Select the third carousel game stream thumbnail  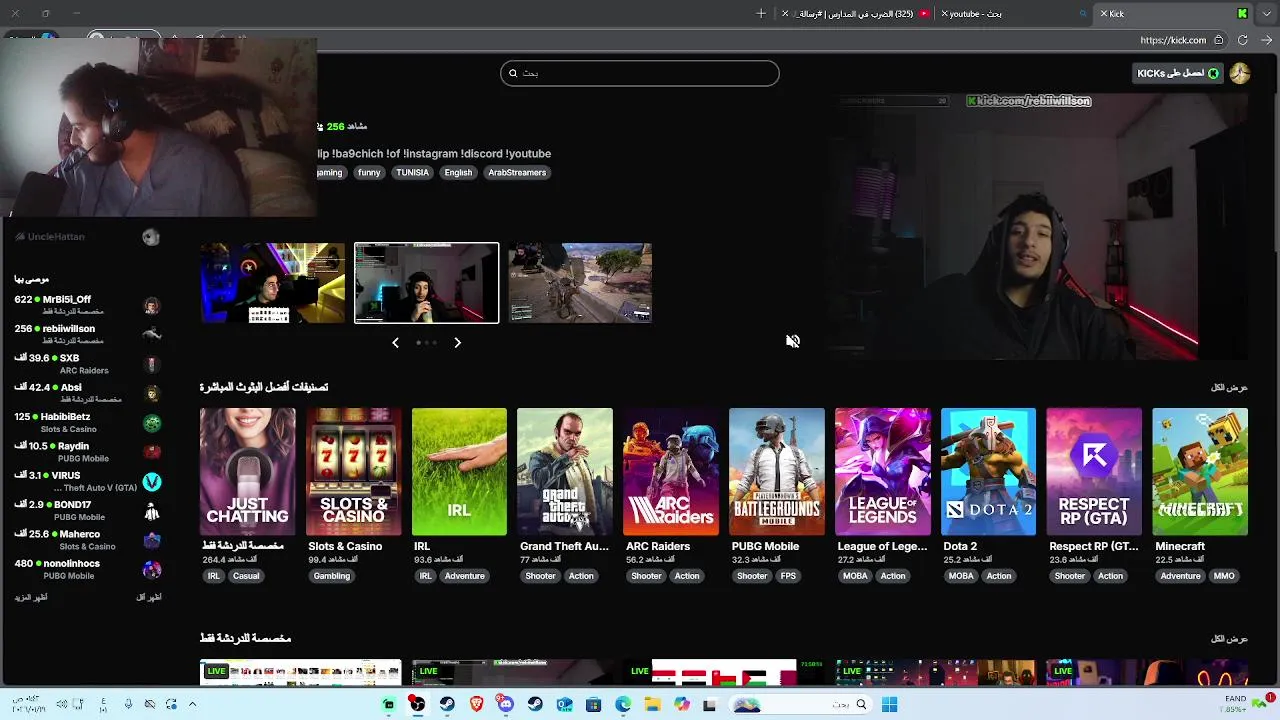tap(580, 283)
